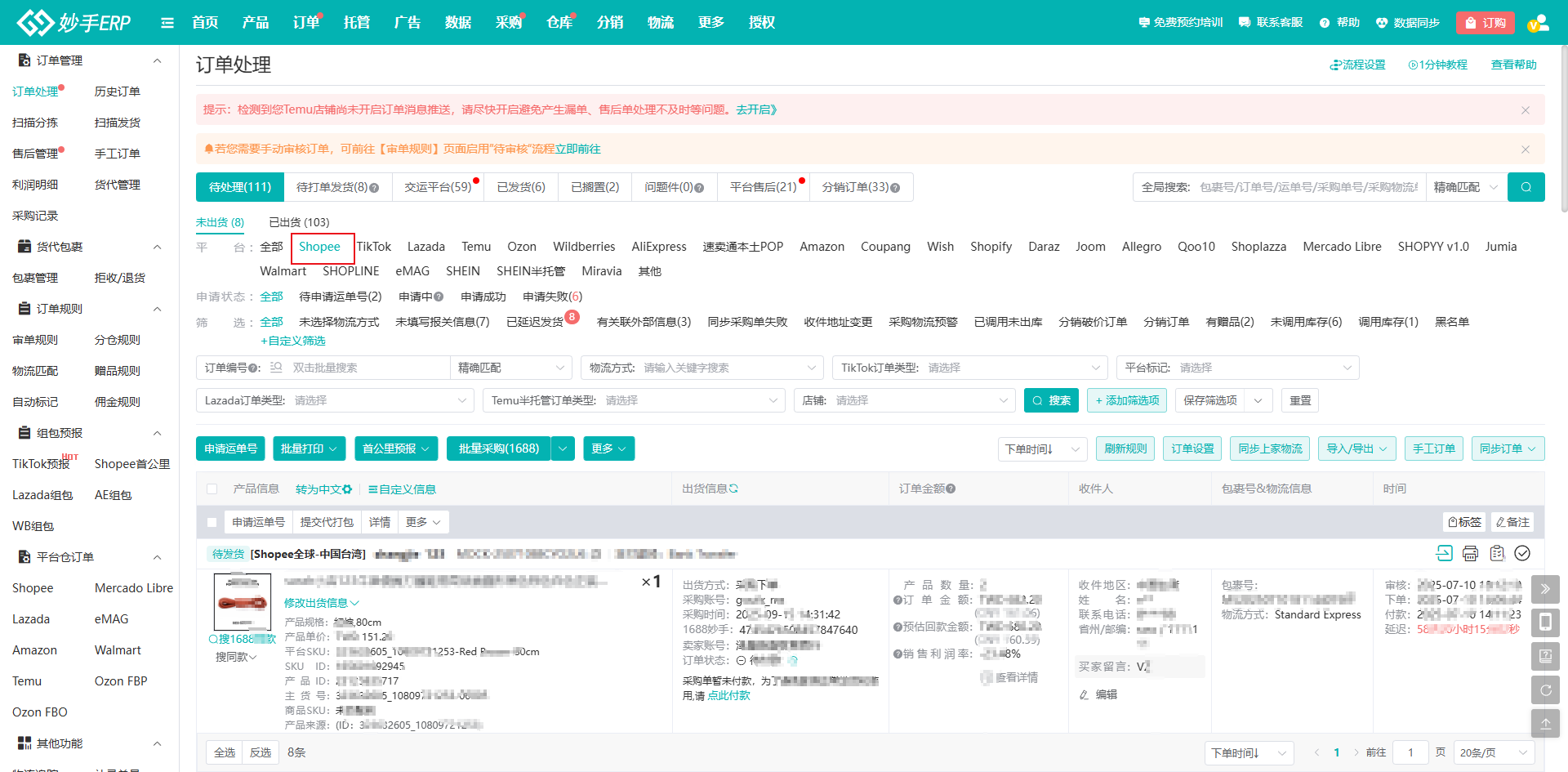Click the 申请运单号 green button
Screen dimensions: 1568x772
[x=230, y=448]
